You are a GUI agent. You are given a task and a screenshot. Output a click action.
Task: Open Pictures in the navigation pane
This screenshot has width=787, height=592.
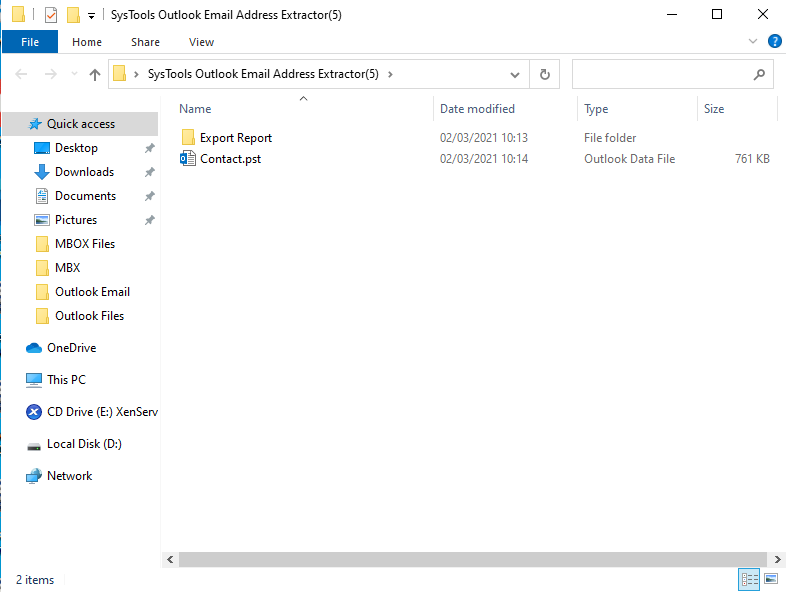coord(76,220)
